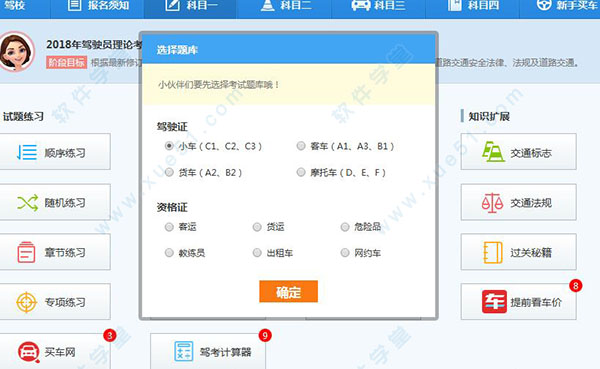Click the 章节练习 red page icon
Viewport: 600px width, 369px height.
click(x=26, y=252)
